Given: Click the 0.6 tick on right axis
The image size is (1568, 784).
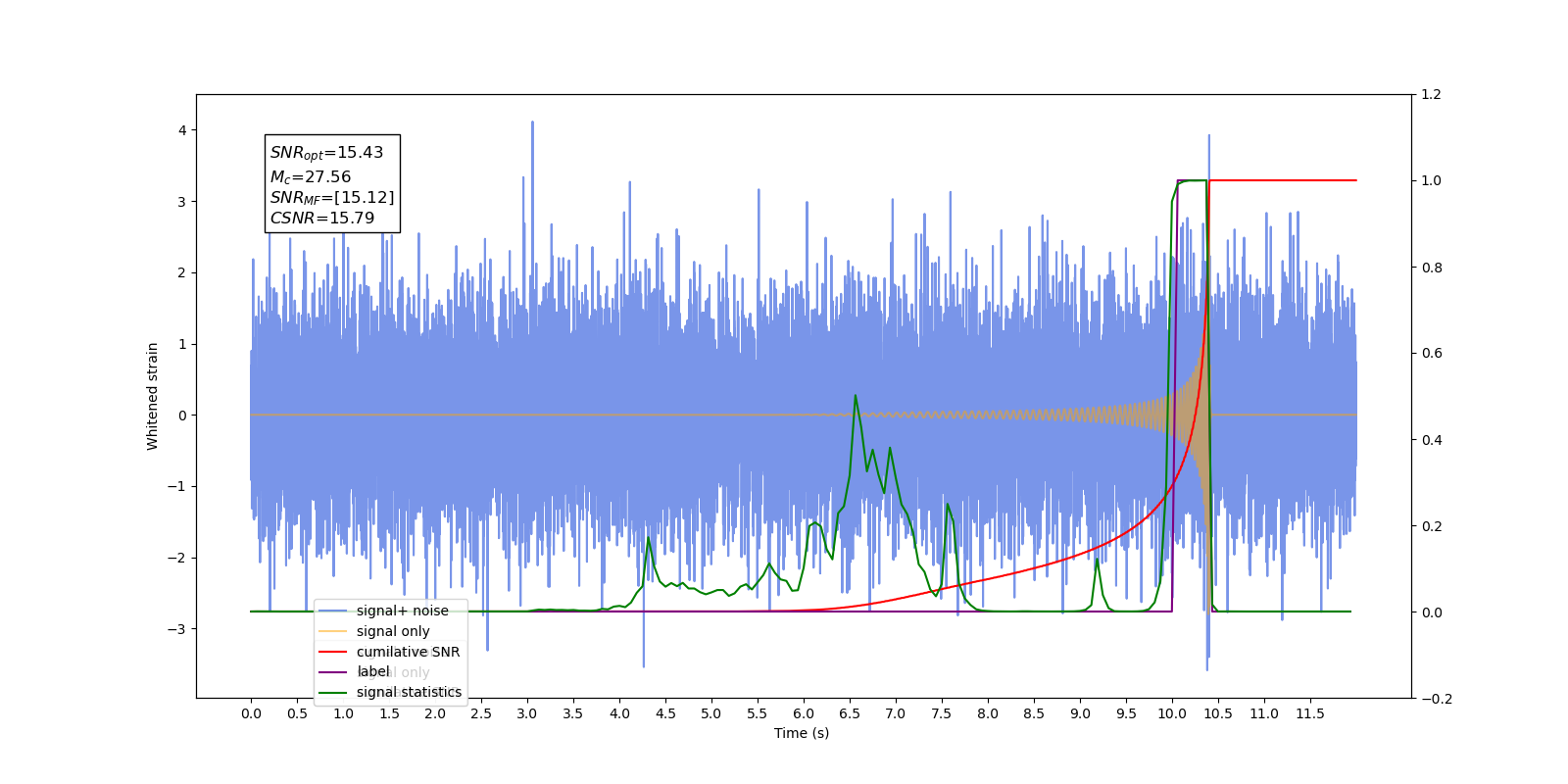Looking at the screenshot, I should (x=1431, y=354).
